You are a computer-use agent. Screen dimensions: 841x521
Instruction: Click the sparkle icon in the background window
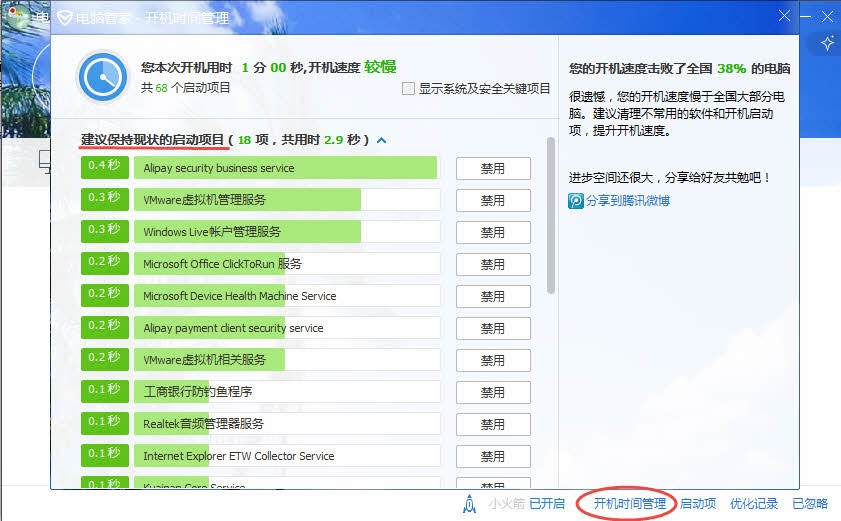coord(827,43)
